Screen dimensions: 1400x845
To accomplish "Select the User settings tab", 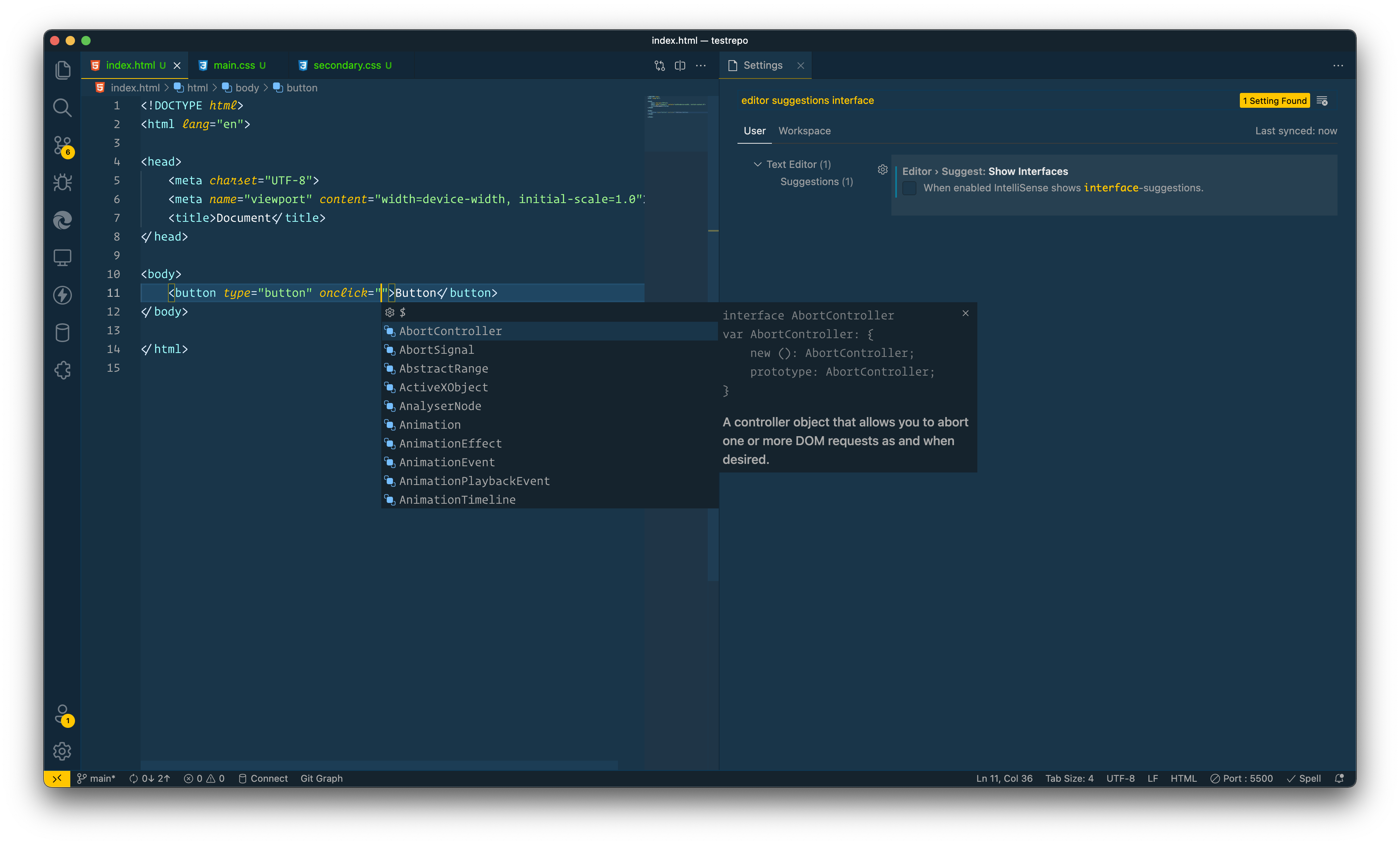I will 755,130.
